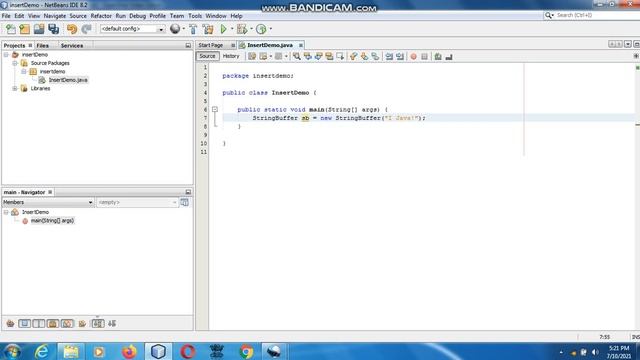Viewport: 640px width, 360px height.
Task: Collapse the insertdemo package node
Action: (24, 71)
